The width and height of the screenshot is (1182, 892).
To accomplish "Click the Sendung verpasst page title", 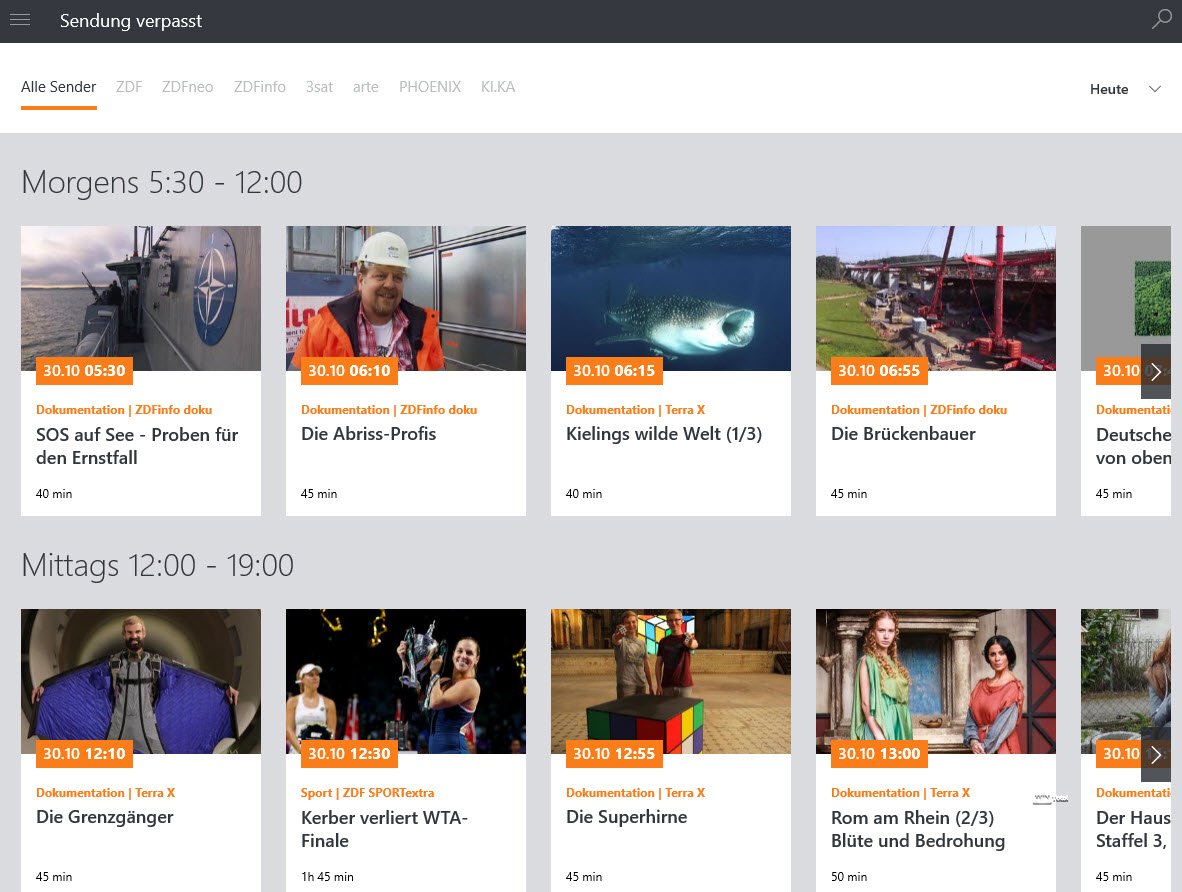I will point(131,21).
